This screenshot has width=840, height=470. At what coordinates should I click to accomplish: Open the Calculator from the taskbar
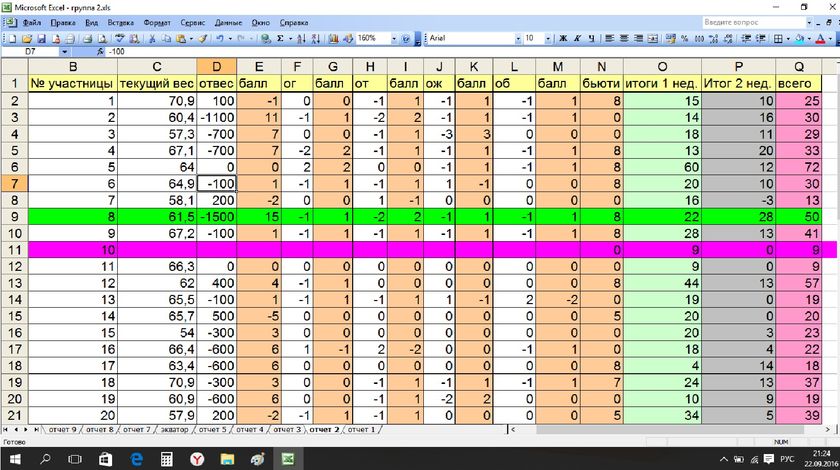pos(167,459)
